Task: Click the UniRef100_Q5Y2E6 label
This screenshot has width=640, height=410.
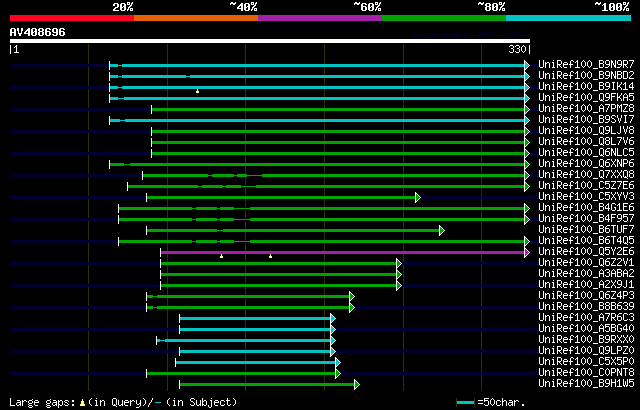Action: pos(586,252)
